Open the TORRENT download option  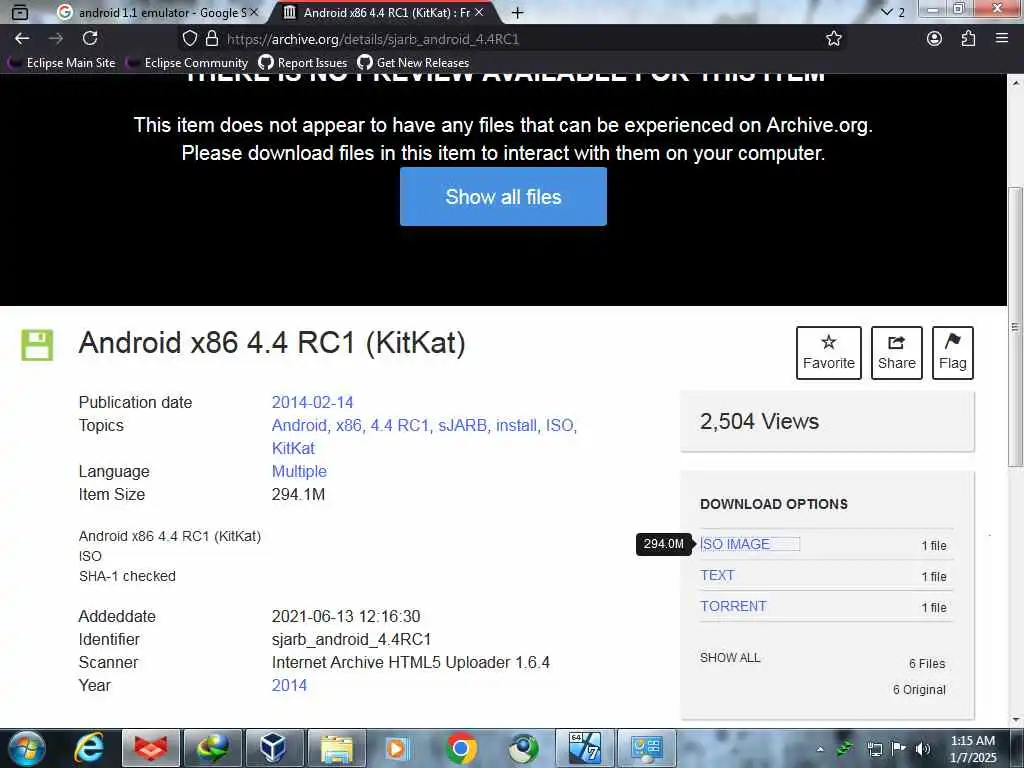(x=733, y=606)
